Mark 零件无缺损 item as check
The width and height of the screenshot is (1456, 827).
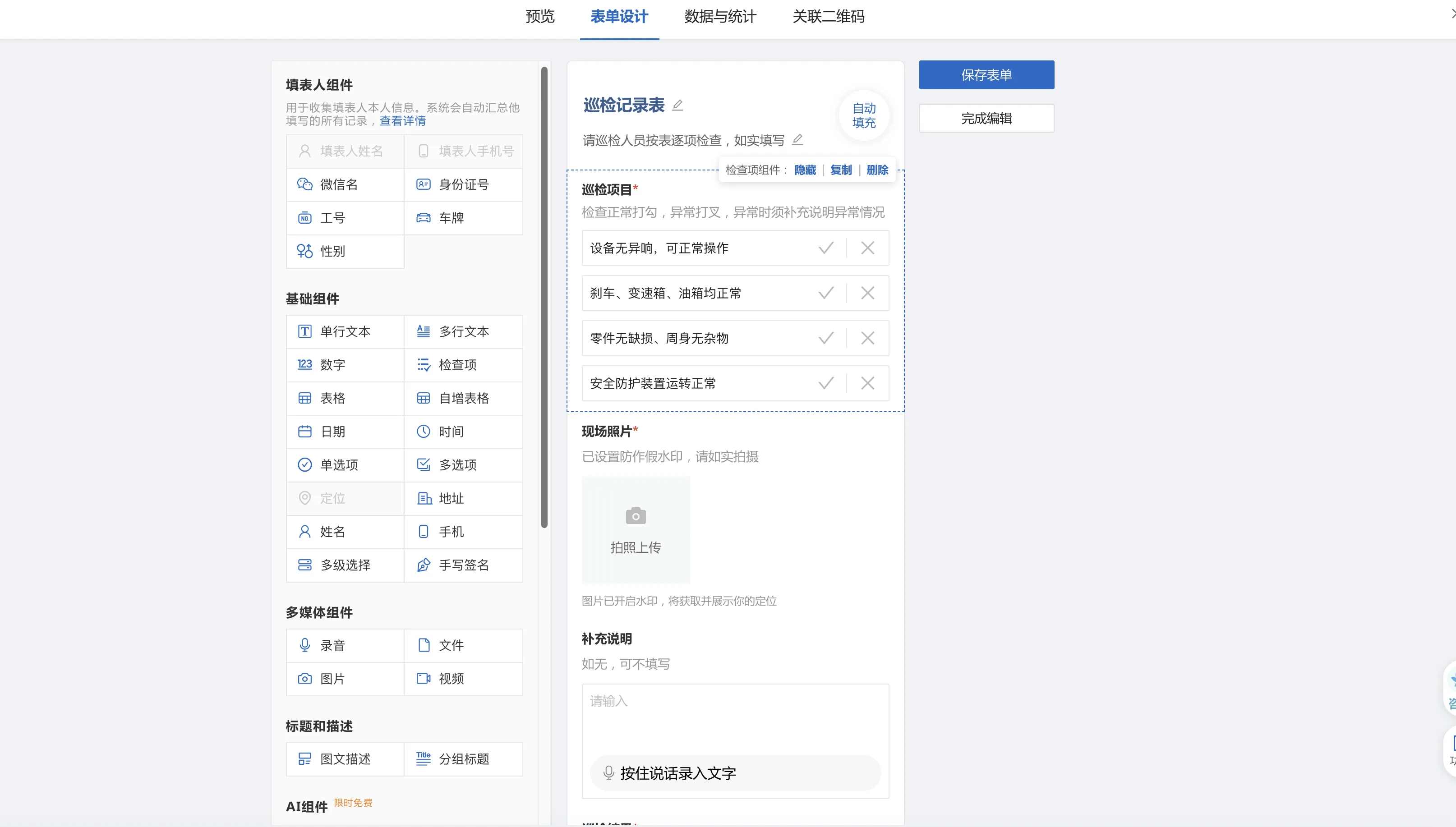(x=826, y=339)
